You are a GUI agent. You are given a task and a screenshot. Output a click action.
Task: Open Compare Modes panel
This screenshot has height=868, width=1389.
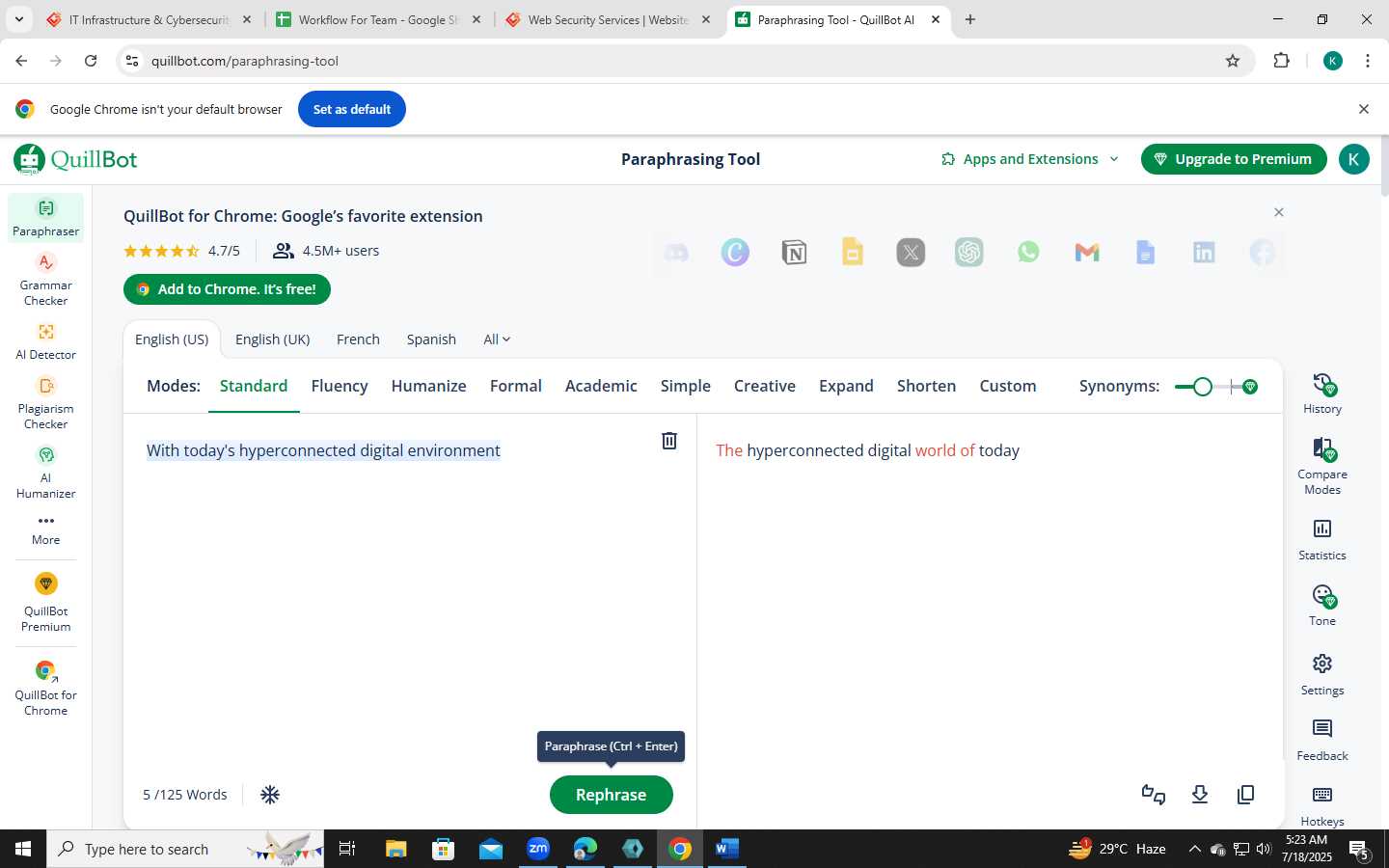[x=1322, y=467]
